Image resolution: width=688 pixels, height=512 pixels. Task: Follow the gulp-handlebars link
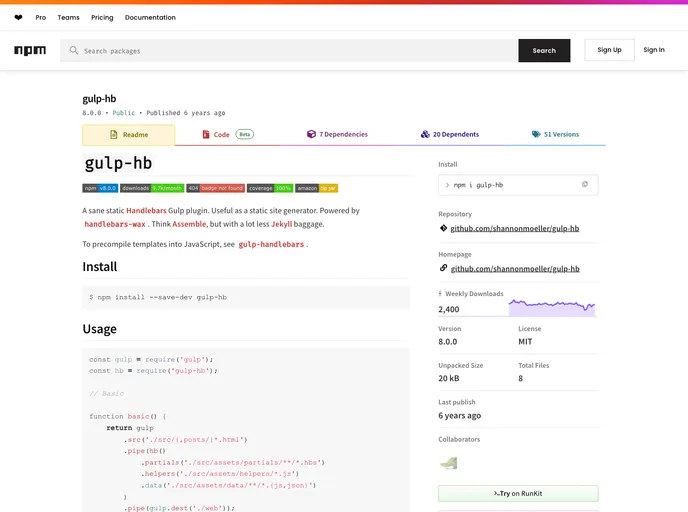[x=271, y=244]
